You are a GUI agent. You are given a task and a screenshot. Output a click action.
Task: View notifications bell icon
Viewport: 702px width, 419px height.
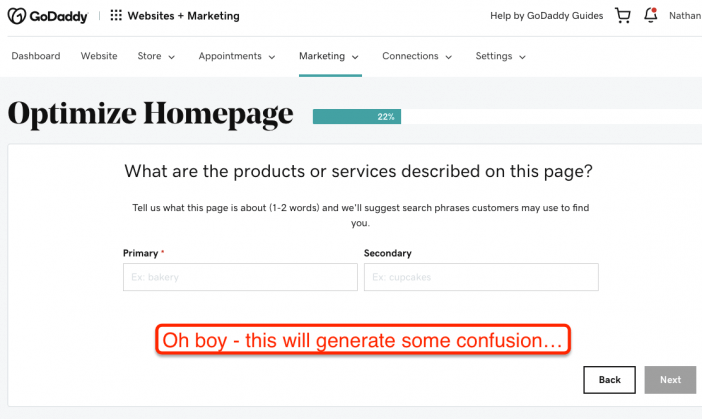pos(651,15)
